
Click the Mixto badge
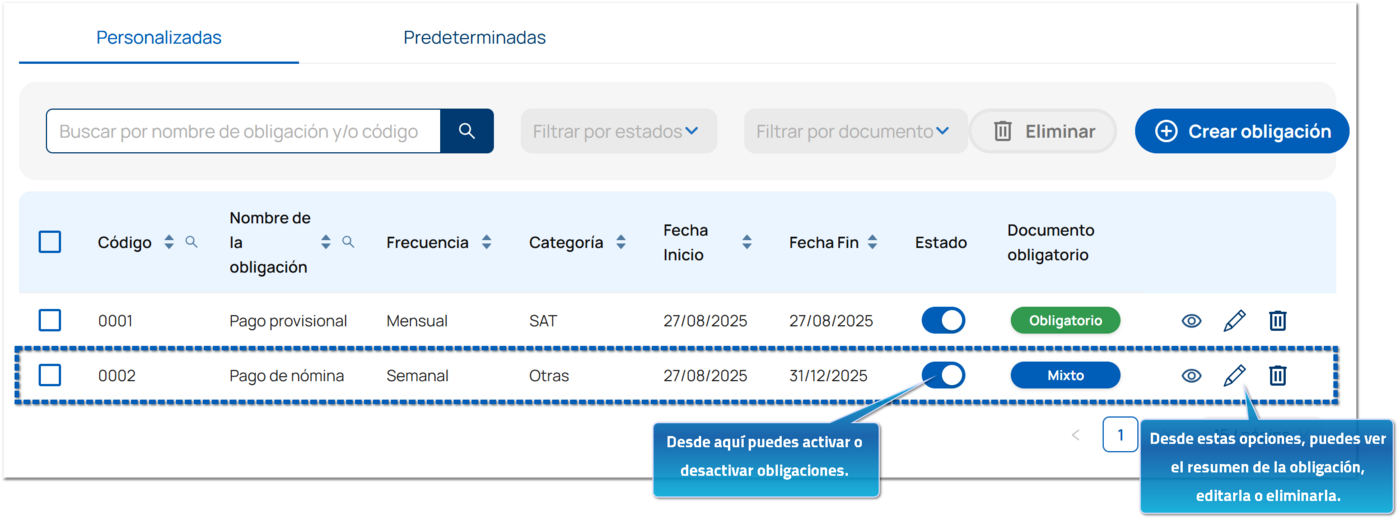click(x=1065, y=375)
